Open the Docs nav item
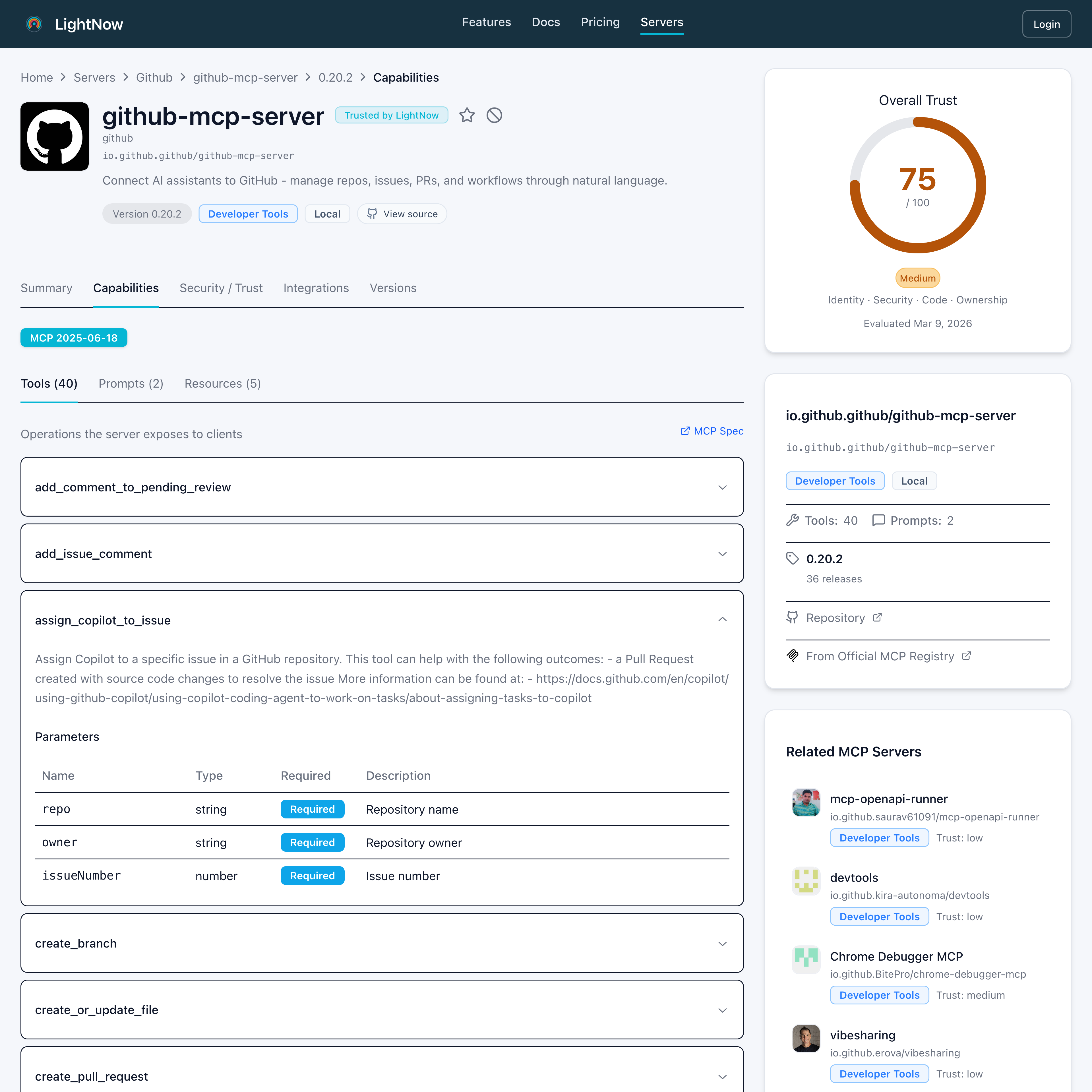 [545, 22]
